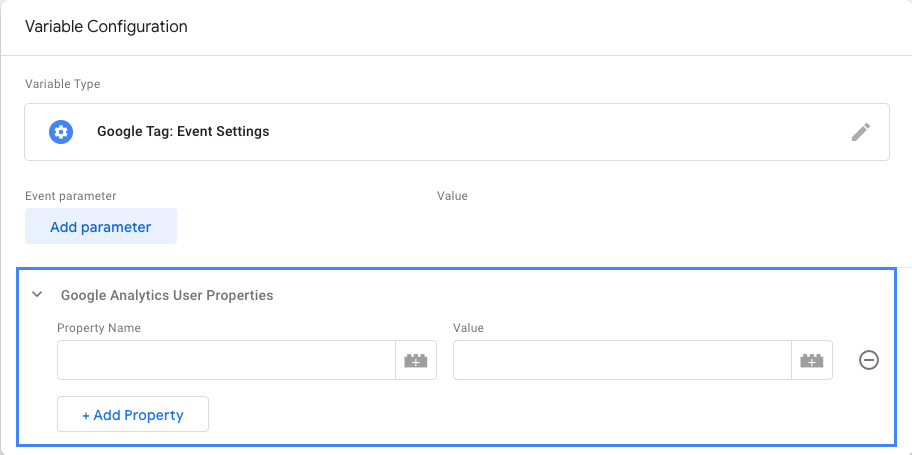Screen dimensions: 912x455
Task: Click the Variable Type label
Action: point(62,84)
